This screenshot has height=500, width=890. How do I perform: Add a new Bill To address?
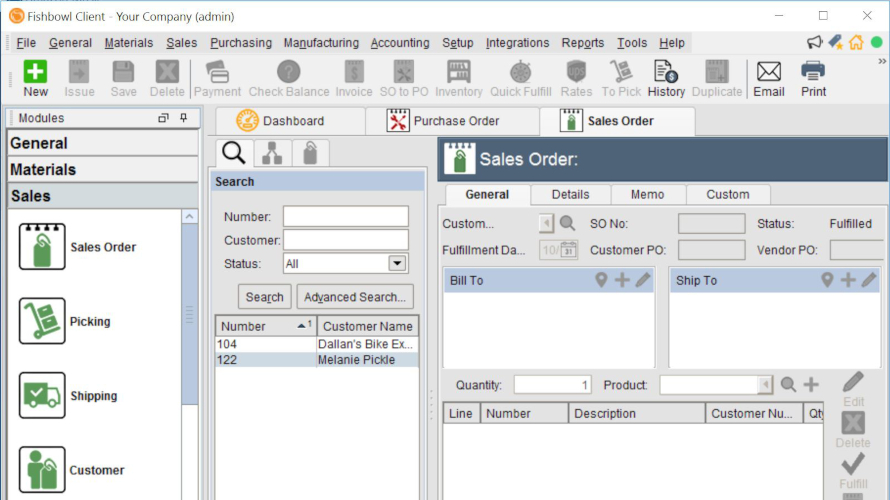tap(622, 280)
